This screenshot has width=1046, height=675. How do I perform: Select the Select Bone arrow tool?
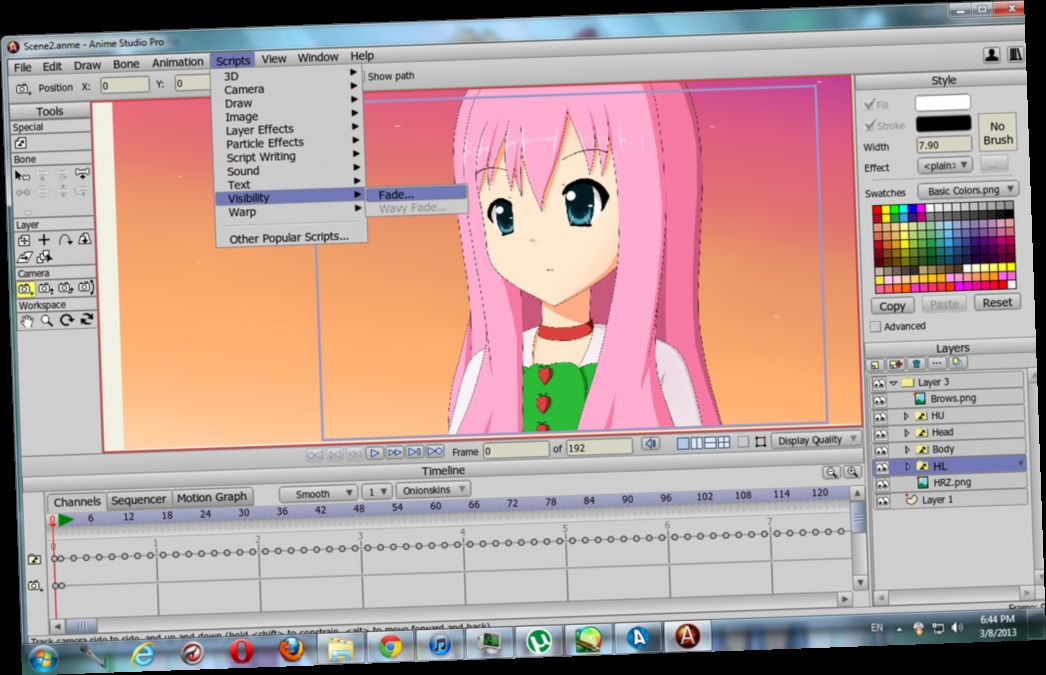click(x=23, y=175)
